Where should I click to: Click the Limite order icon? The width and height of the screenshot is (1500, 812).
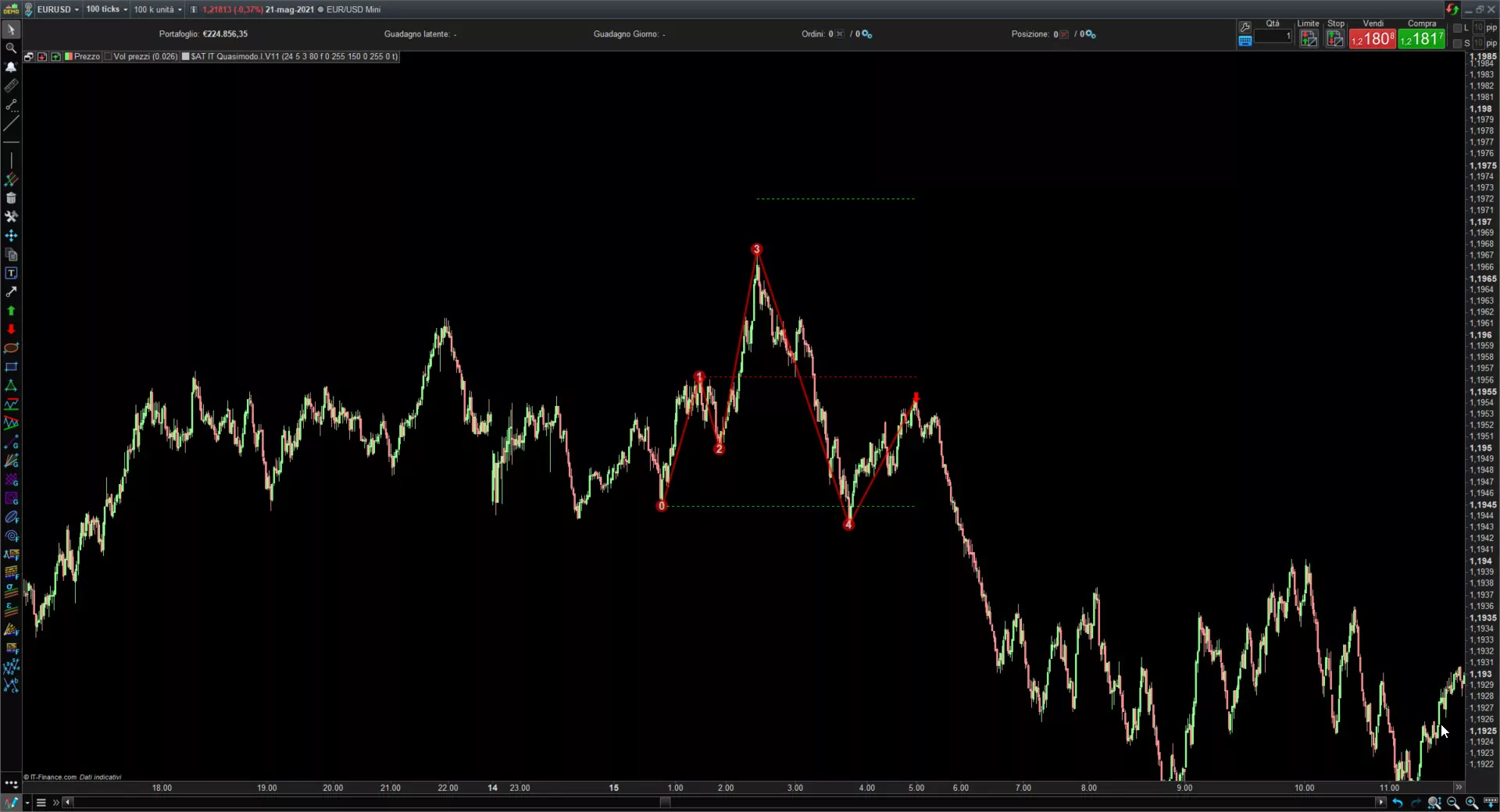click(x=1309, y=39)
